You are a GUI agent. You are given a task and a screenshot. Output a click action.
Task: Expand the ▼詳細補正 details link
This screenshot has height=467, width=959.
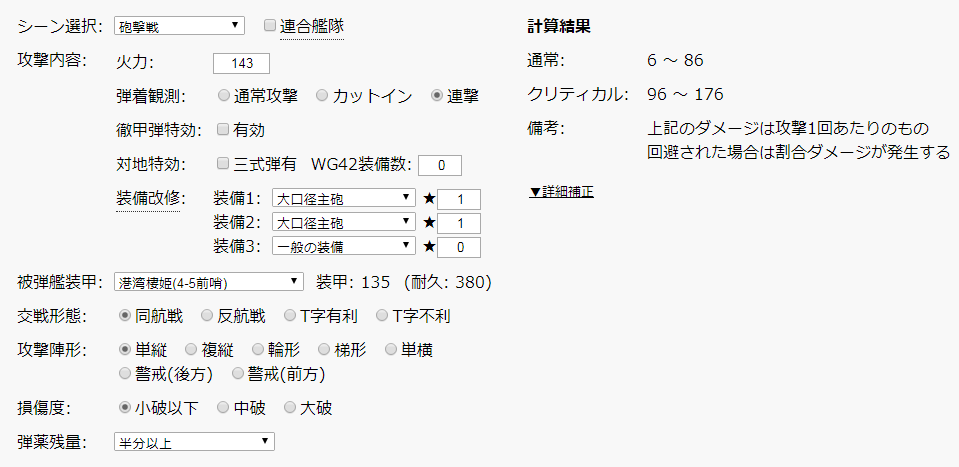(561, 190)
